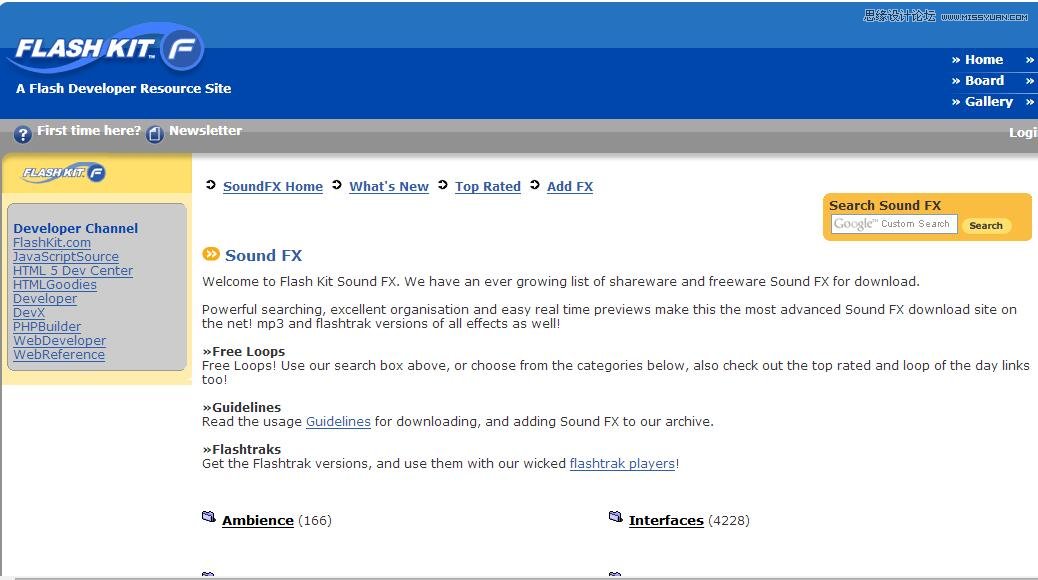Click the Sound FX page heading

click(x=263, y=256)
